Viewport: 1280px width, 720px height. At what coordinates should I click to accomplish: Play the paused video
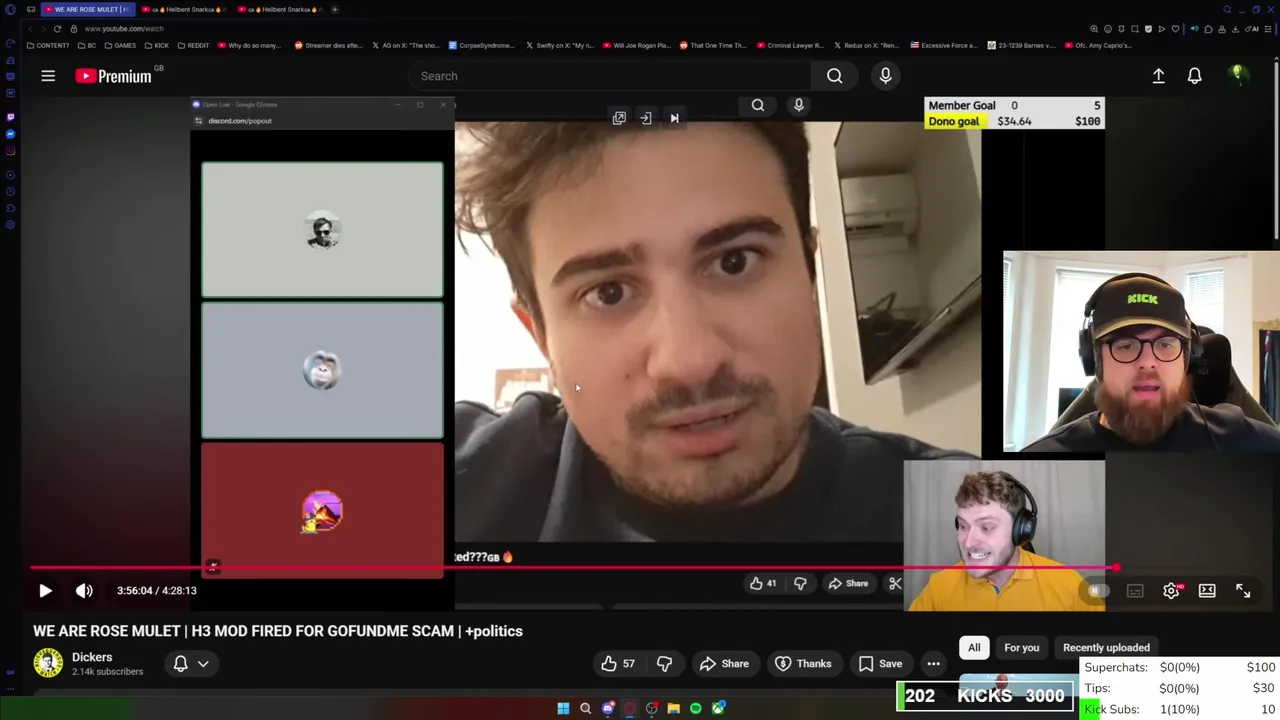45,591
